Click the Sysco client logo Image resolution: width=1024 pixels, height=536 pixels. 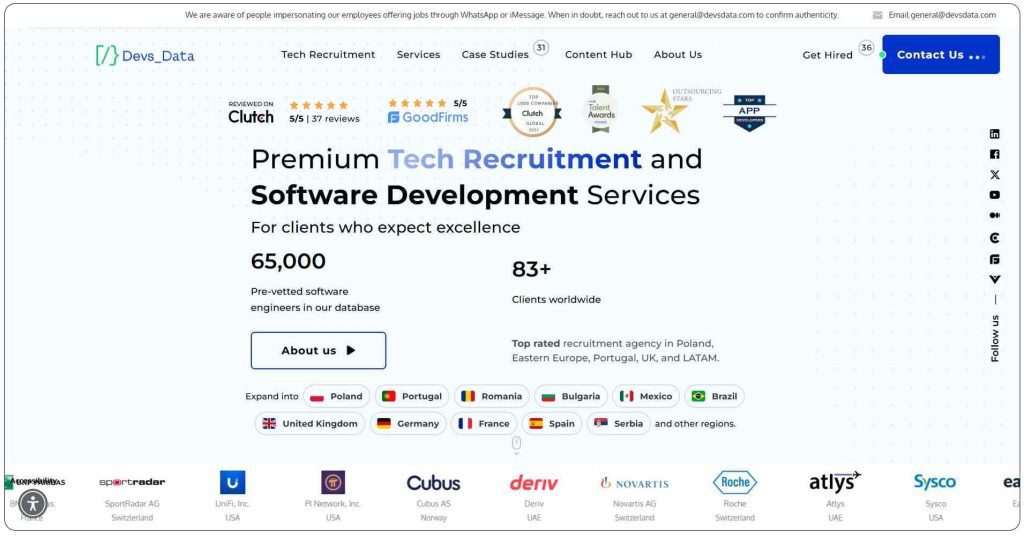point(935,482)
